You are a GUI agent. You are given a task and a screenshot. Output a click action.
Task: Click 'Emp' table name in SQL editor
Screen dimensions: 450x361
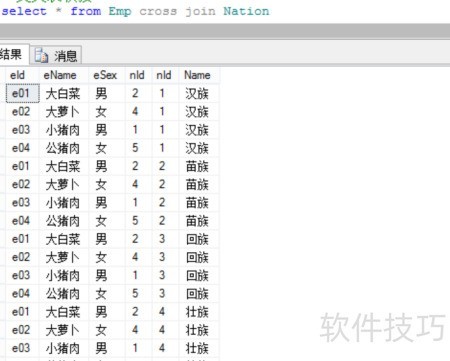120,11
